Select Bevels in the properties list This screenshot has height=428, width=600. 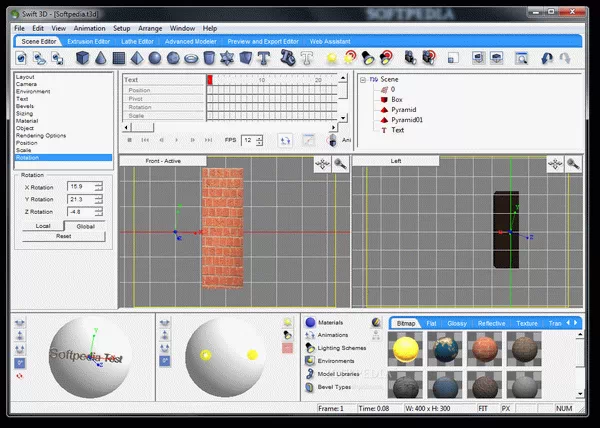pos(25,106)
